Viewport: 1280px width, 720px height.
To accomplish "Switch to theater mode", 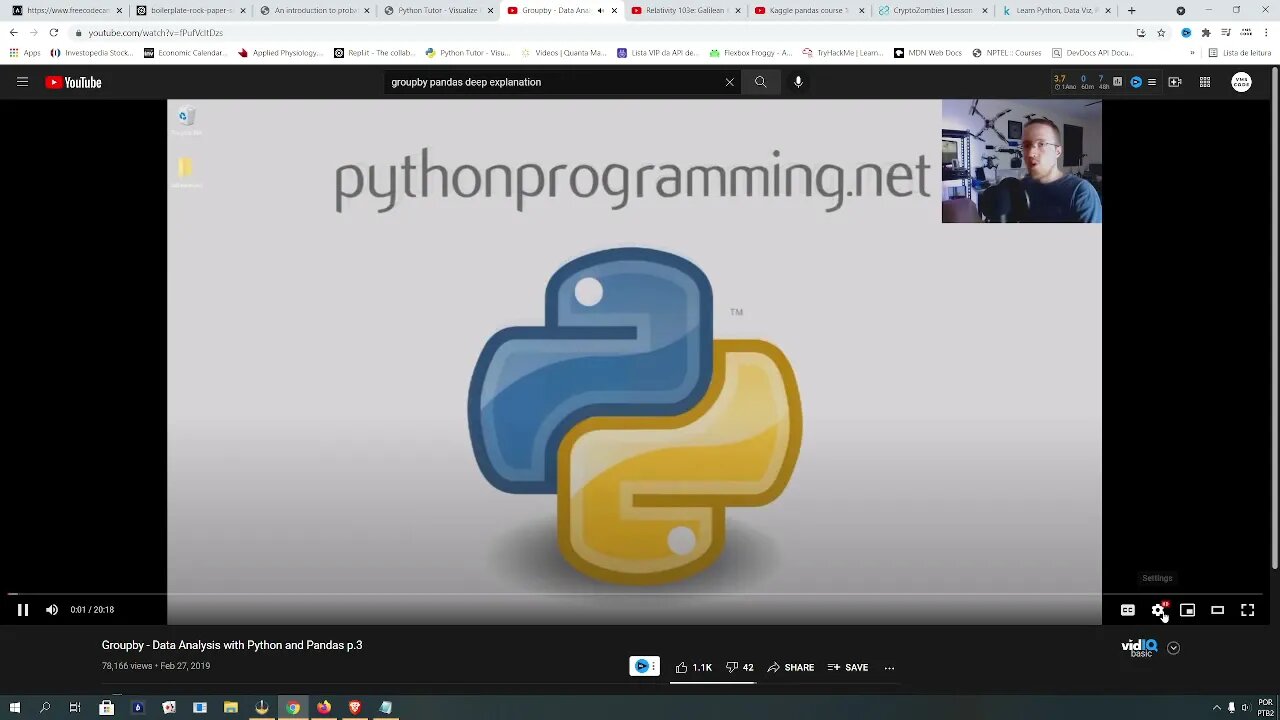I will tap(1217, 610).
